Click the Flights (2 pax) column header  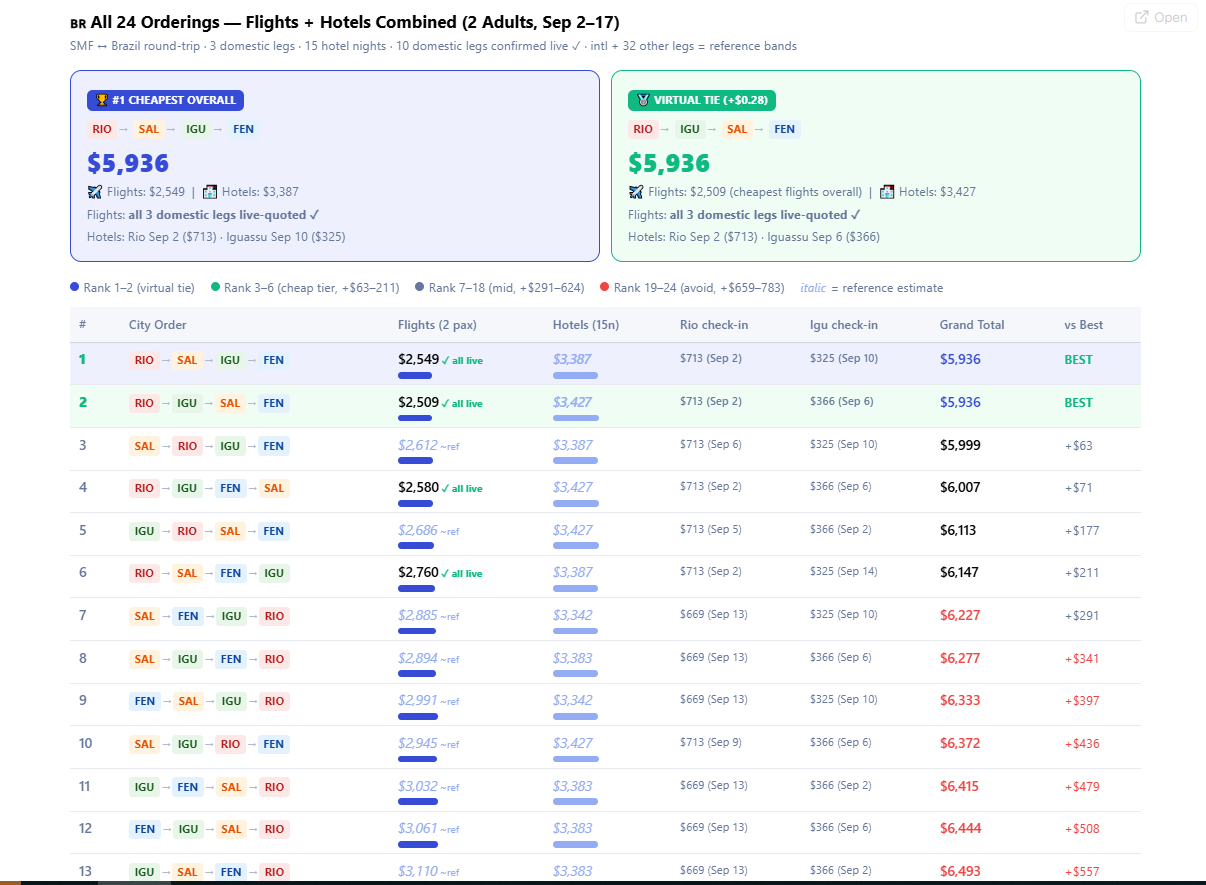437,325
